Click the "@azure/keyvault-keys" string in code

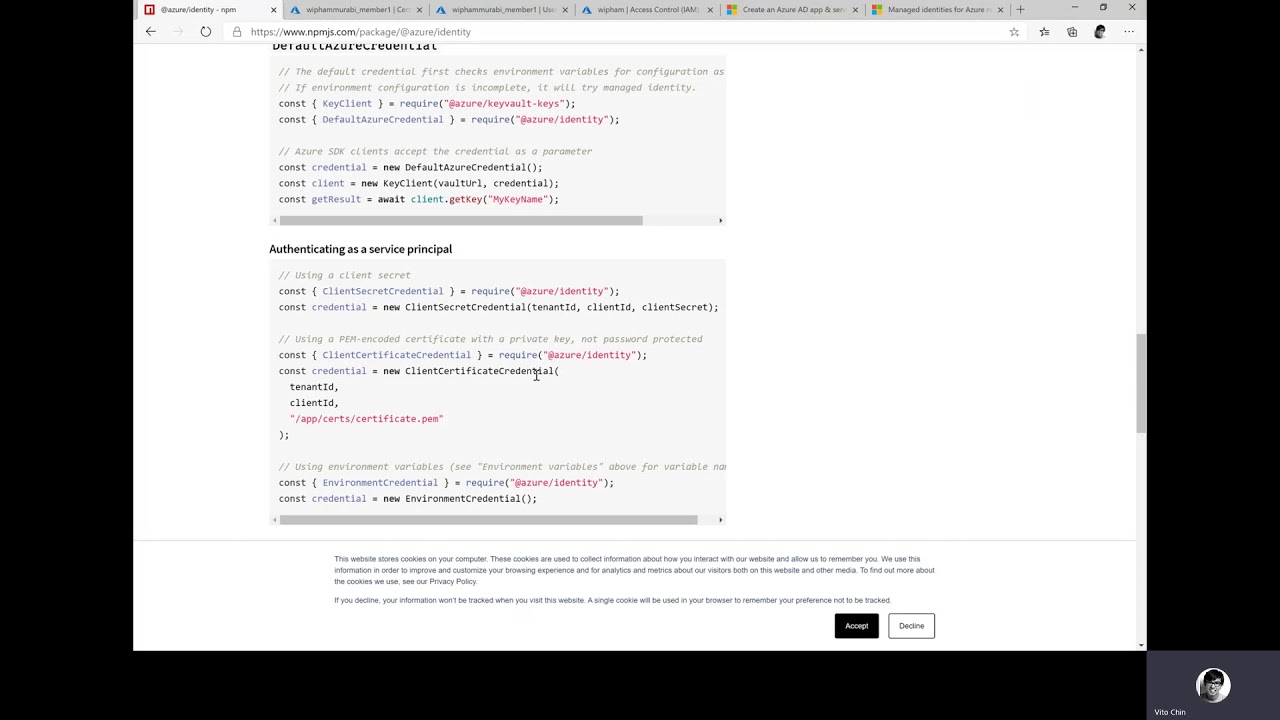[504, 103]
